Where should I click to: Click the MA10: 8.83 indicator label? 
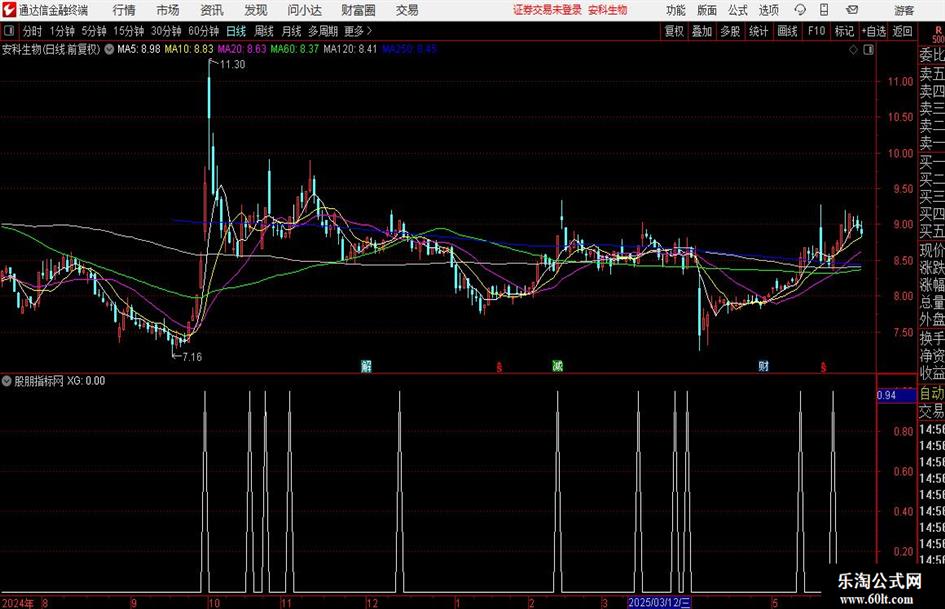click(x=189, y=49)
